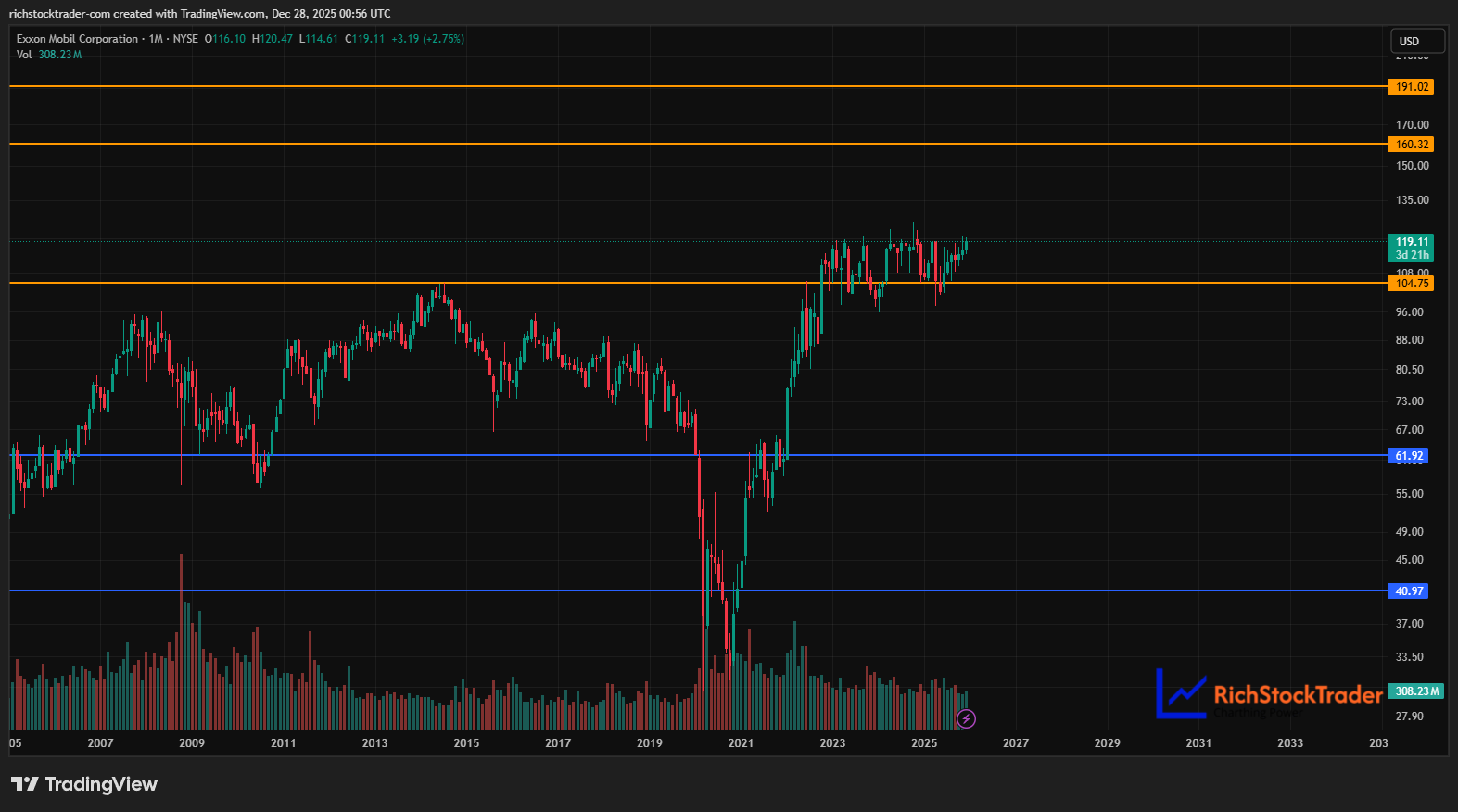Click the 40.97 blue price label
Image resolution: width=1458 pixels, height=812 pixels.
click(1408, 591)
